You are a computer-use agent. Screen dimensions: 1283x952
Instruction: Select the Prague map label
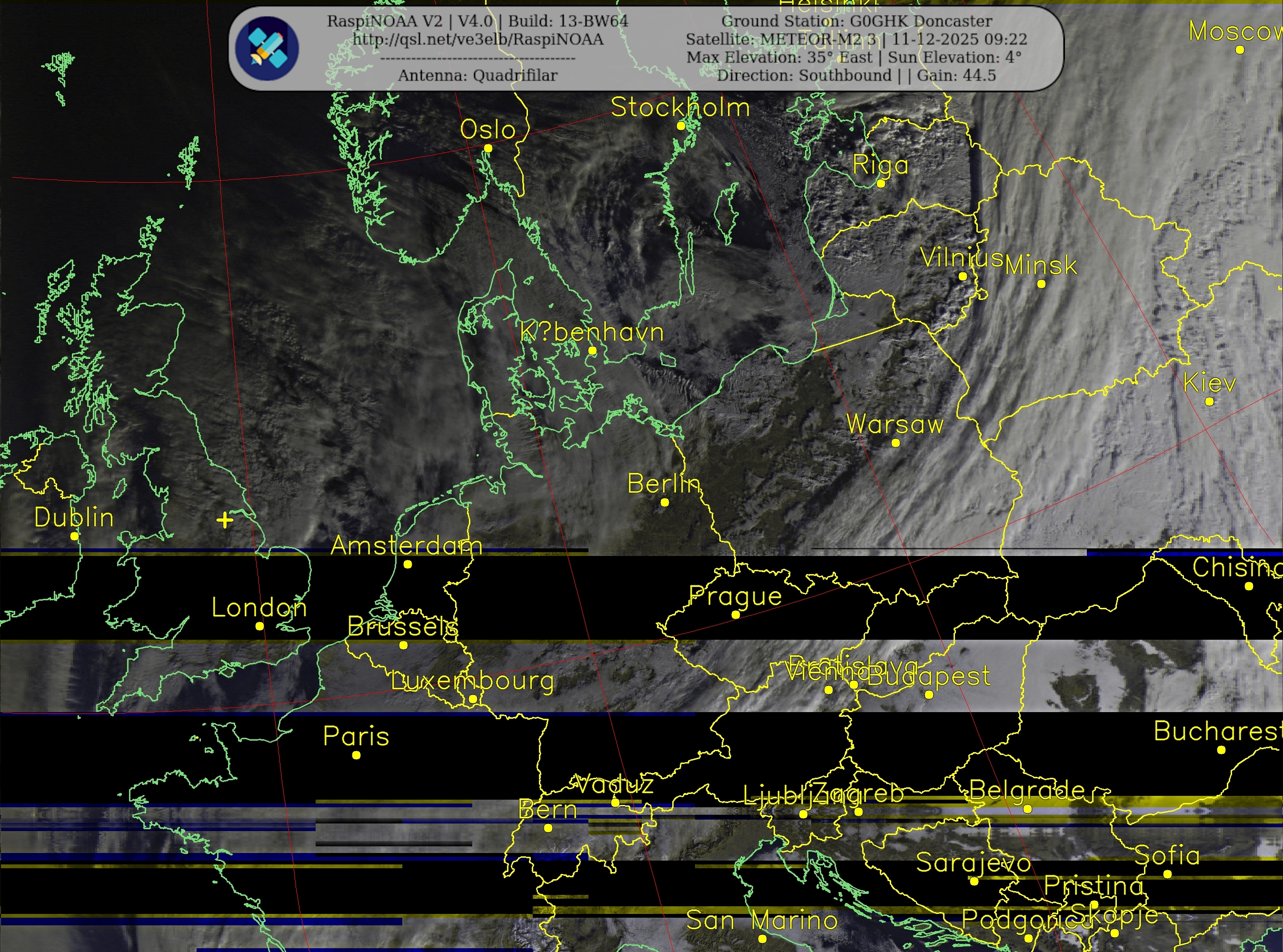click(736, 596)
